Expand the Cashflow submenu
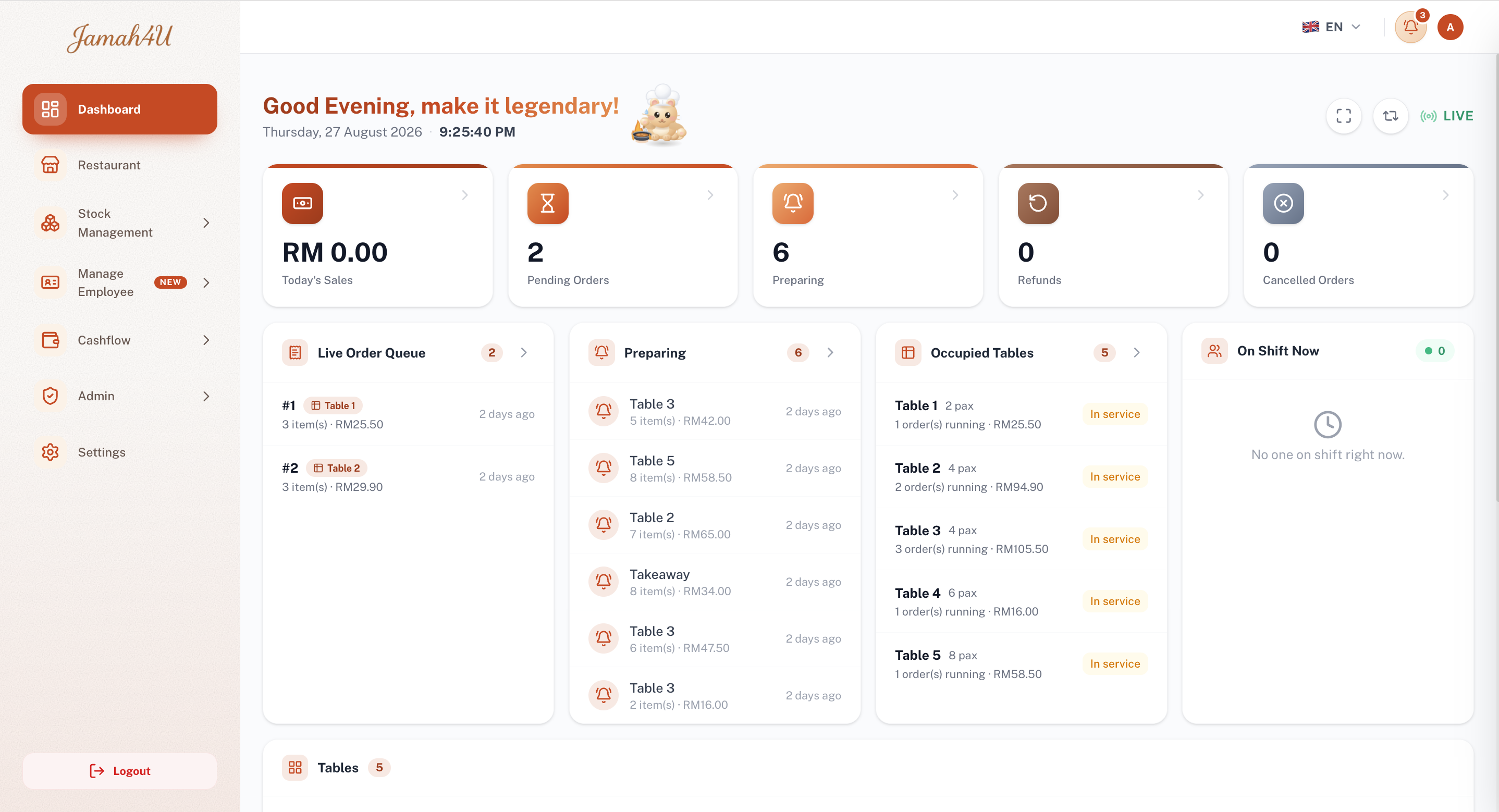 206,340
